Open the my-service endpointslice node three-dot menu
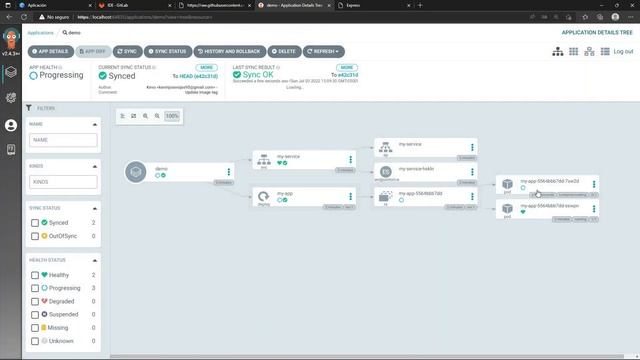This screenshot has height=360, width=640. pos(472,172)
